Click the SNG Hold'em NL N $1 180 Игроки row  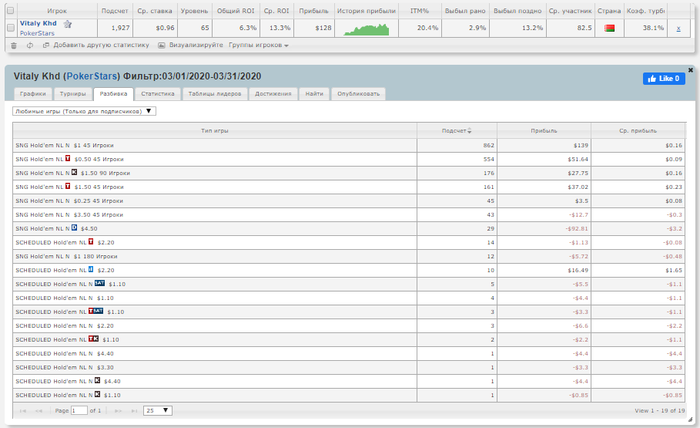pos(349,256)
